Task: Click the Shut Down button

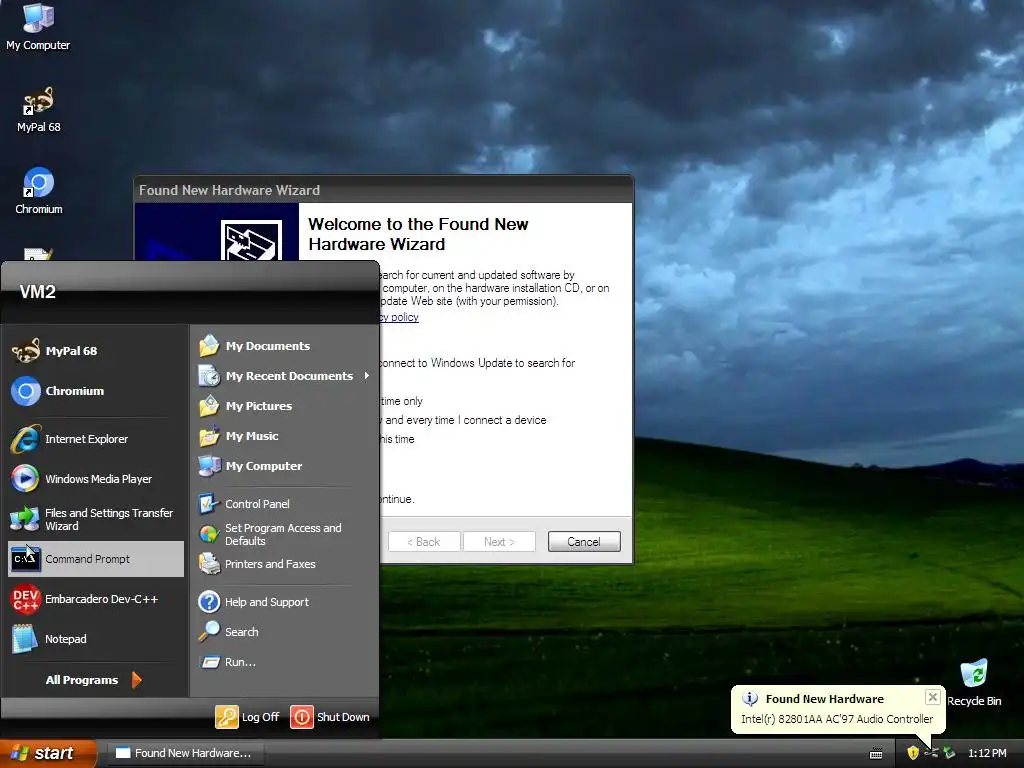Action: (330, 717)
